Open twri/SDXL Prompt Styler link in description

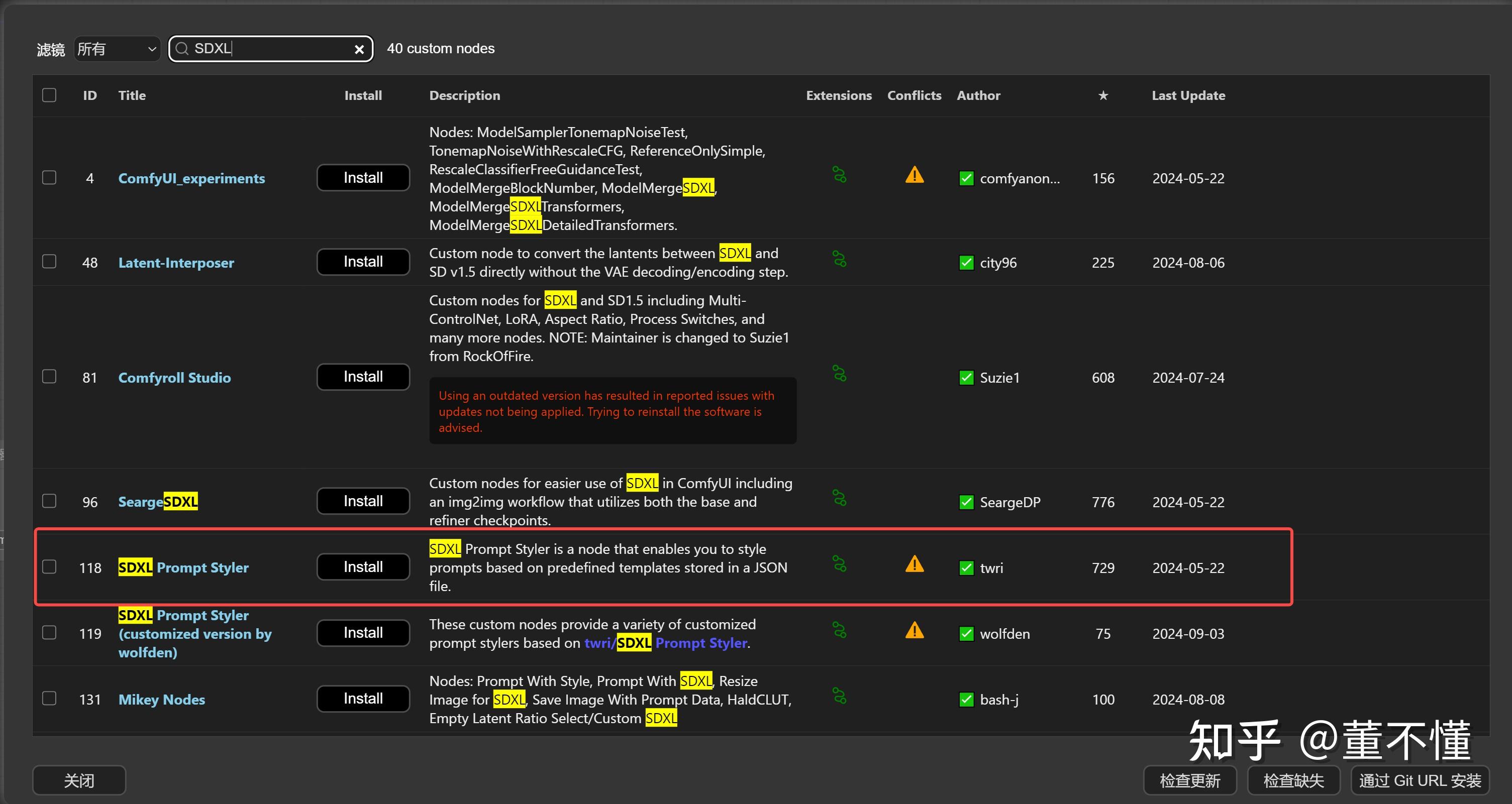click(x=666, y=643)
